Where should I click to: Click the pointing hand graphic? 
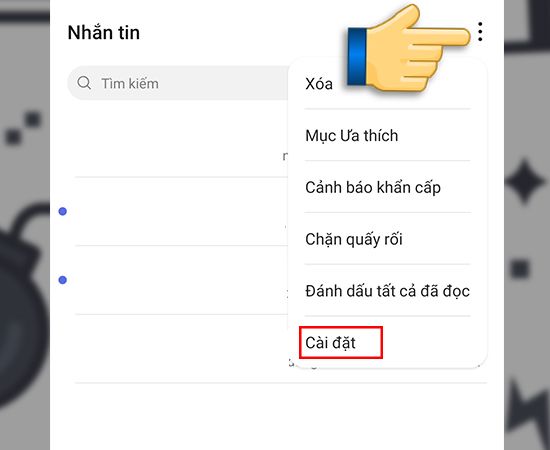click(x=409, y=49)
